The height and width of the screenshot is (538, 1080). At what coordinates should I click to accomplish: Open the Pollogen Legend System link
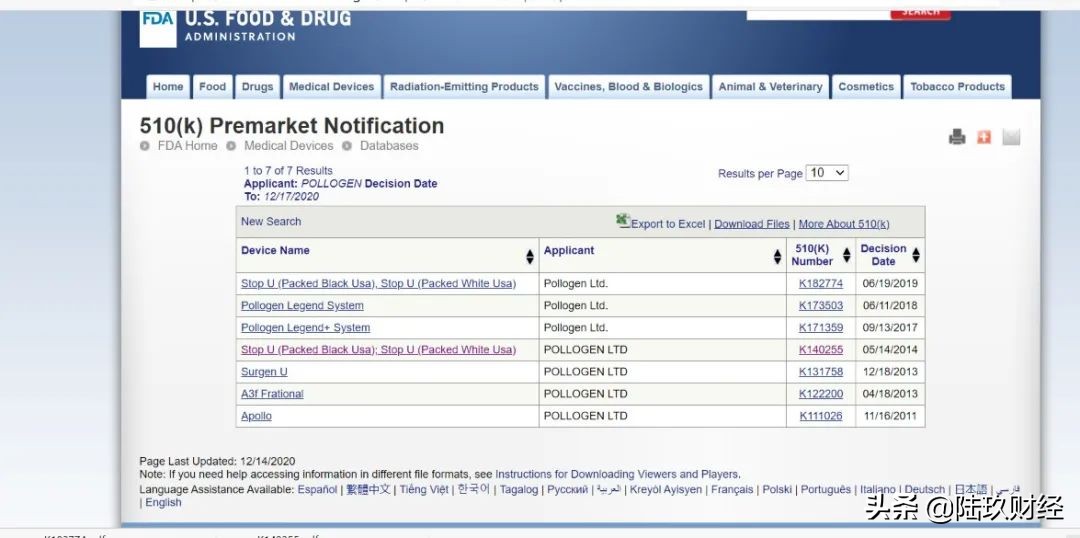tap(302, 306)
